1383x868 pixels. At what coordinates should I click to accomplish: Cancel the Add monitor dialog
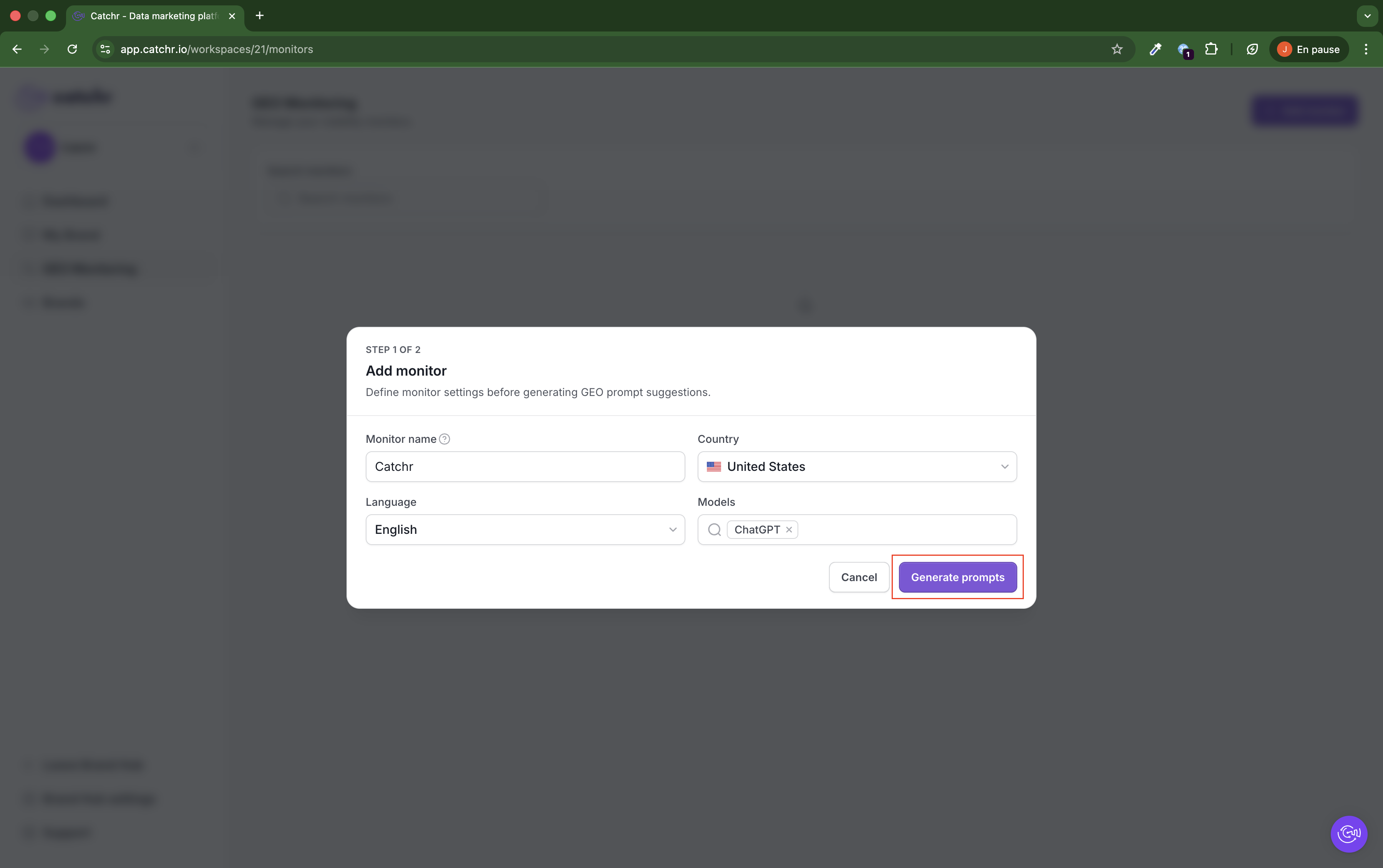[858, 578]
